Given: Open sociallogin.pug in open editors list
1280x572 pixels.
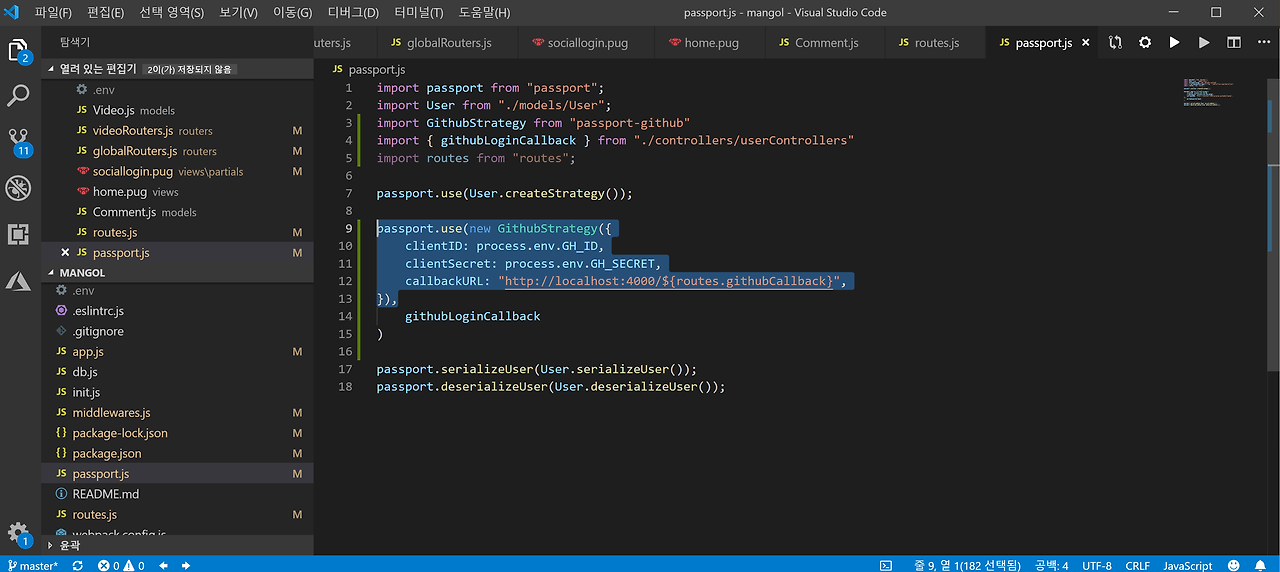Looking at the screenshot, I should pyautogui.click(x=177, y=171).
